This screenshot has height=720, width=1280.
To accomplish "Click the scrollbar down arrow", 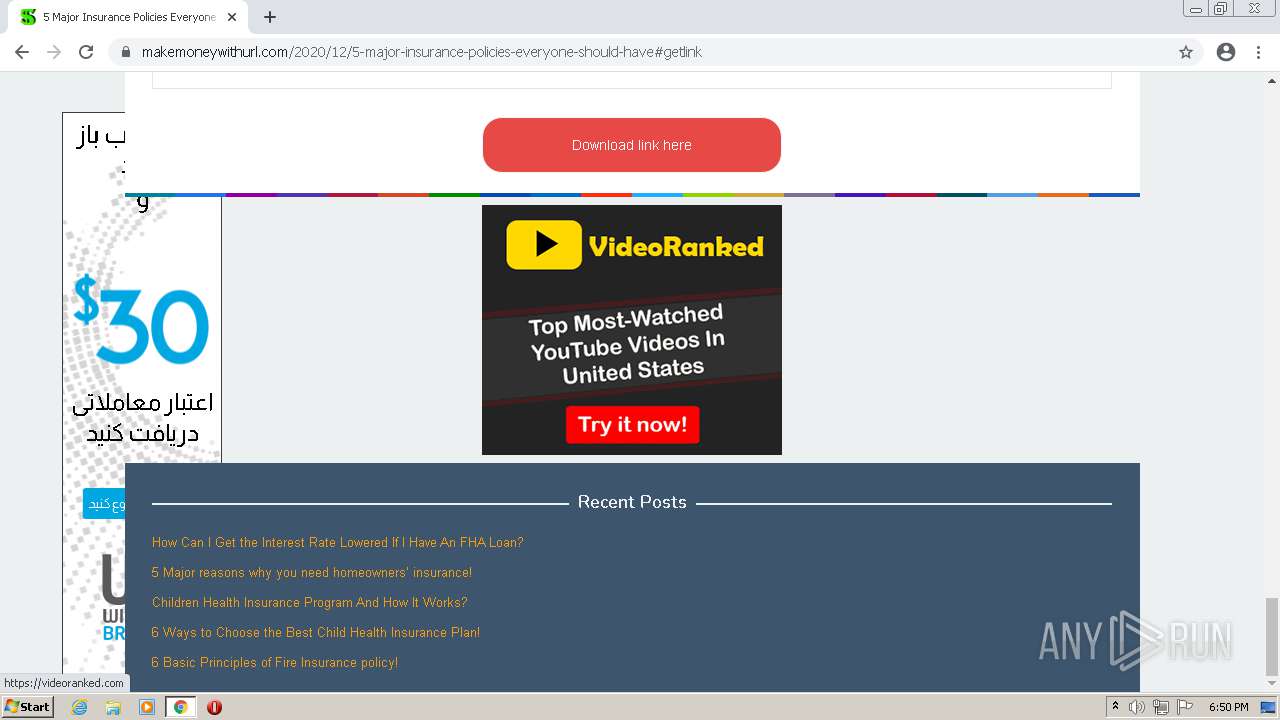I will 1272,684.
